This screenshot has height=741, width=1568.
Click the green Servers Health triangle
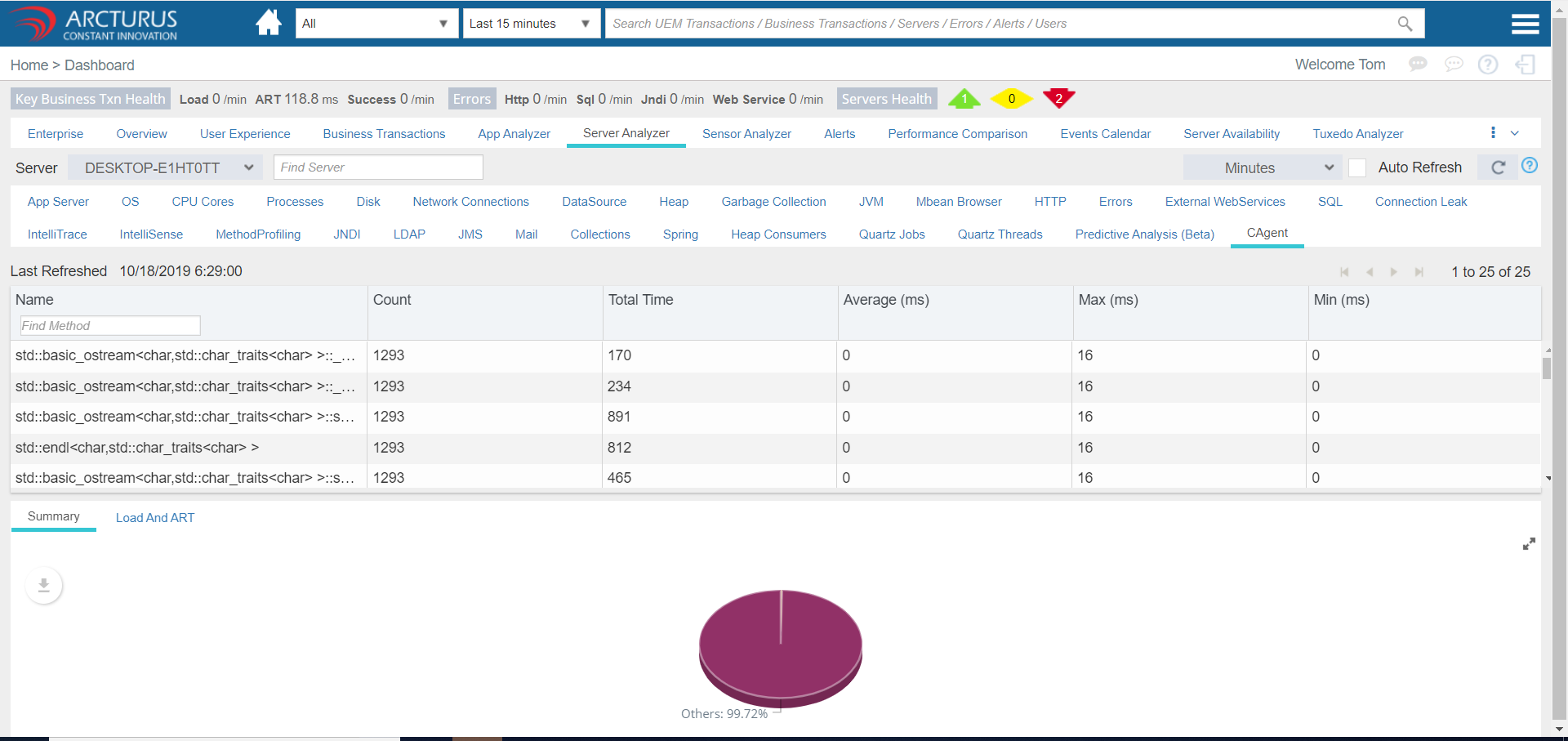pyautogui.click(x=964, y=99)
